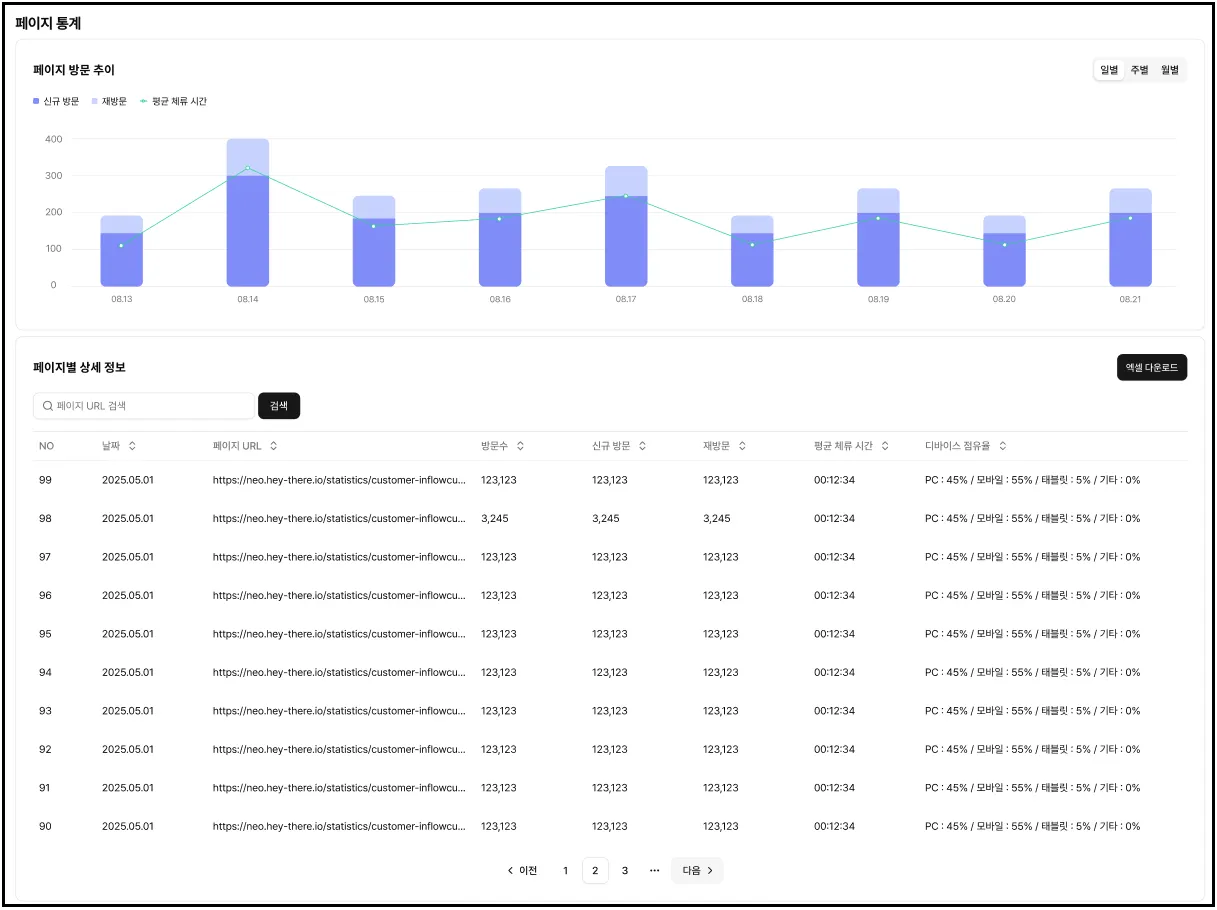Click the magnifier icon in search box
This screenshot has width=1217, height=910.
click(x=47, y=406)
